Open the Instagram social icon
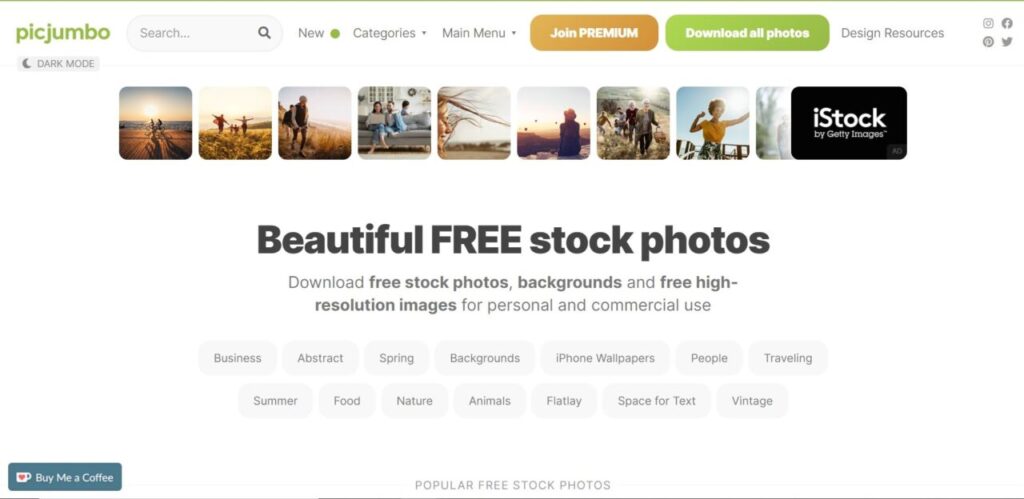 pos(988,24)
